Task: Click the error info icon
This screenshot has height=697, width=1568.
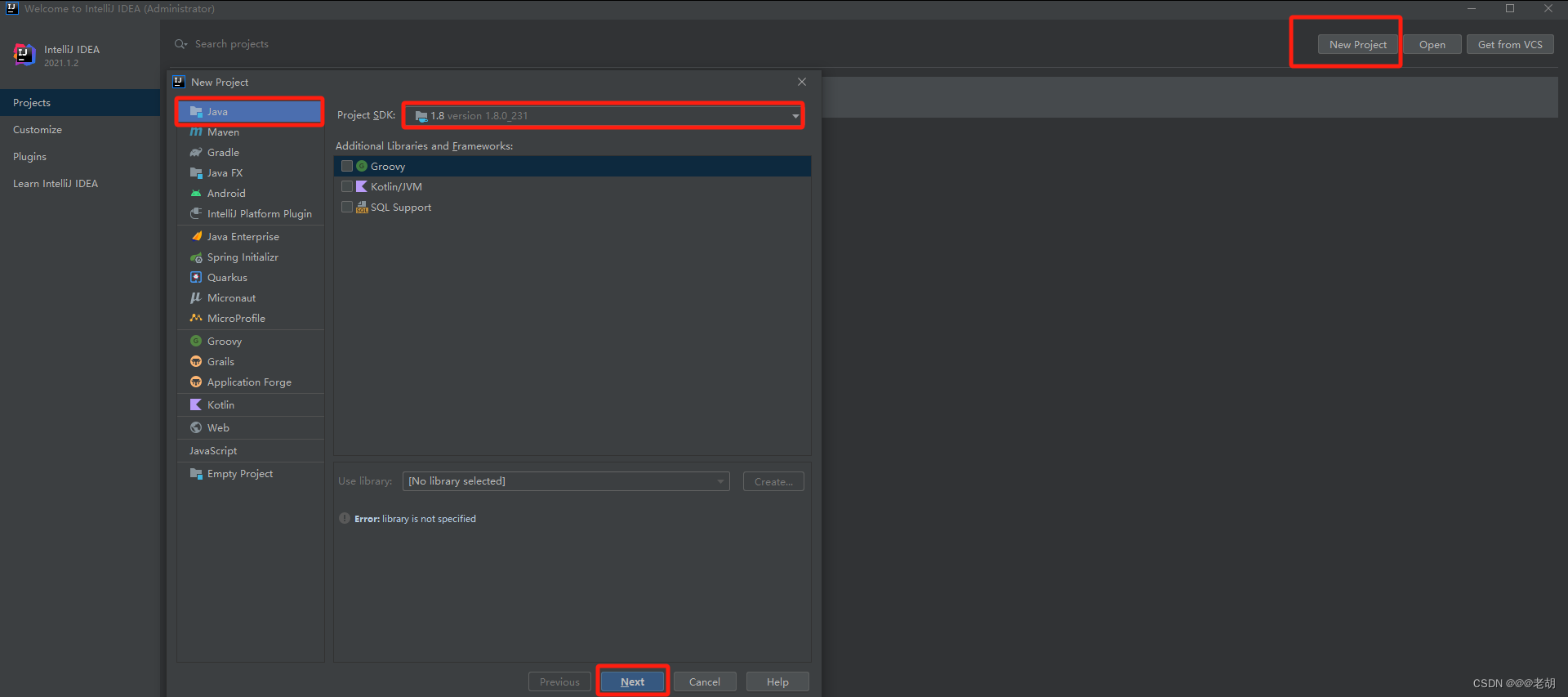Action: (345, 518)
